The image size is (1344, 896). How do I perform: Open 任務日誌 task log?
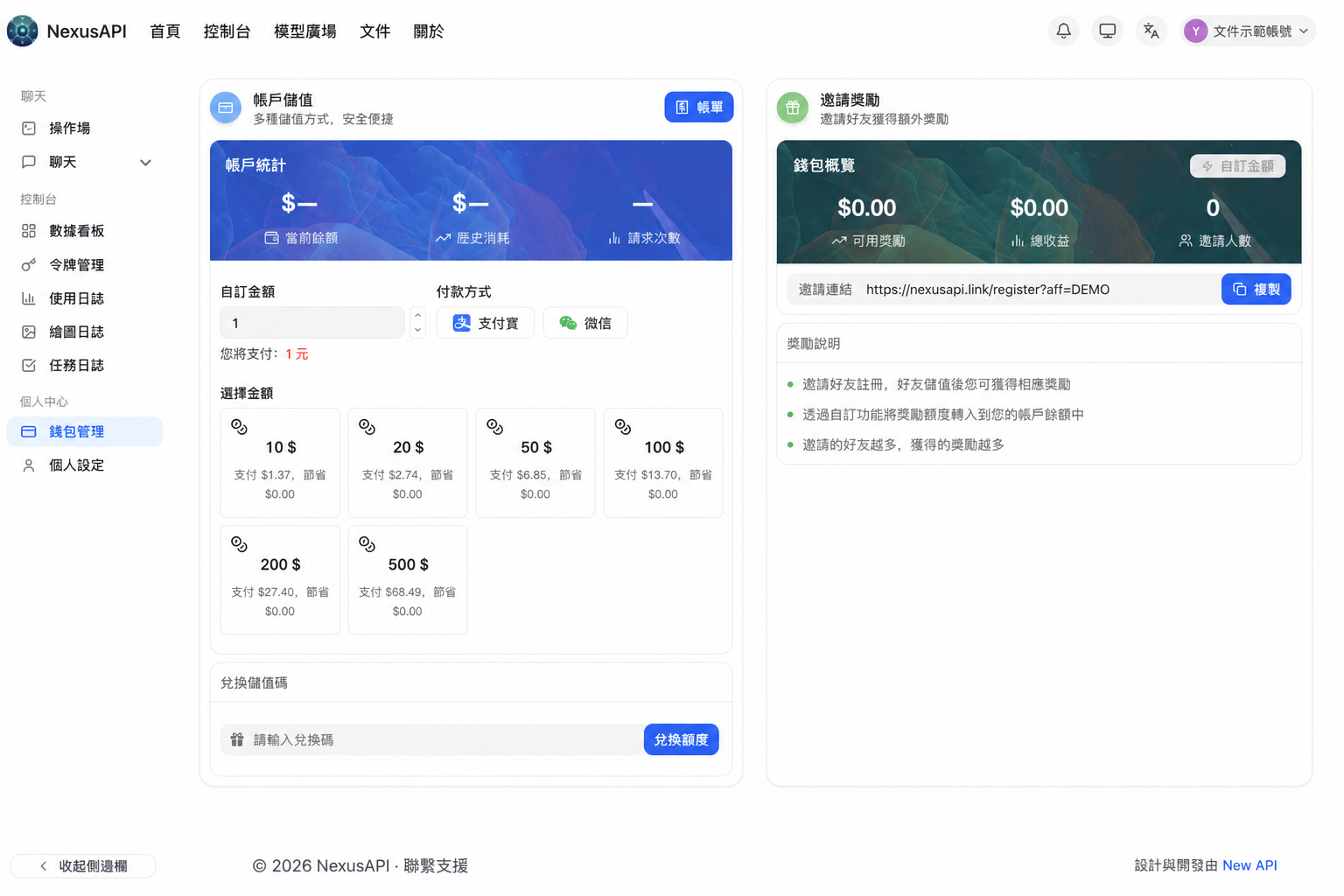coord(85,366)
